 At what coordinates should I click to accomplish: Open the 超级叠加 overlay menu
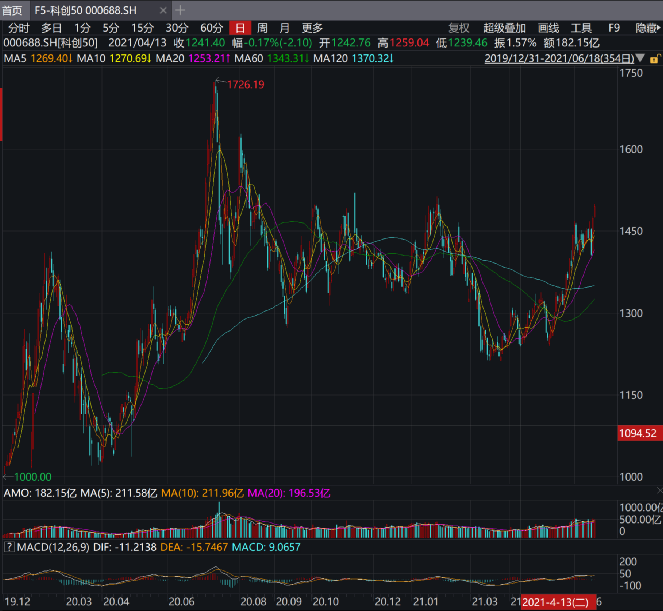[x=503, y=28]
